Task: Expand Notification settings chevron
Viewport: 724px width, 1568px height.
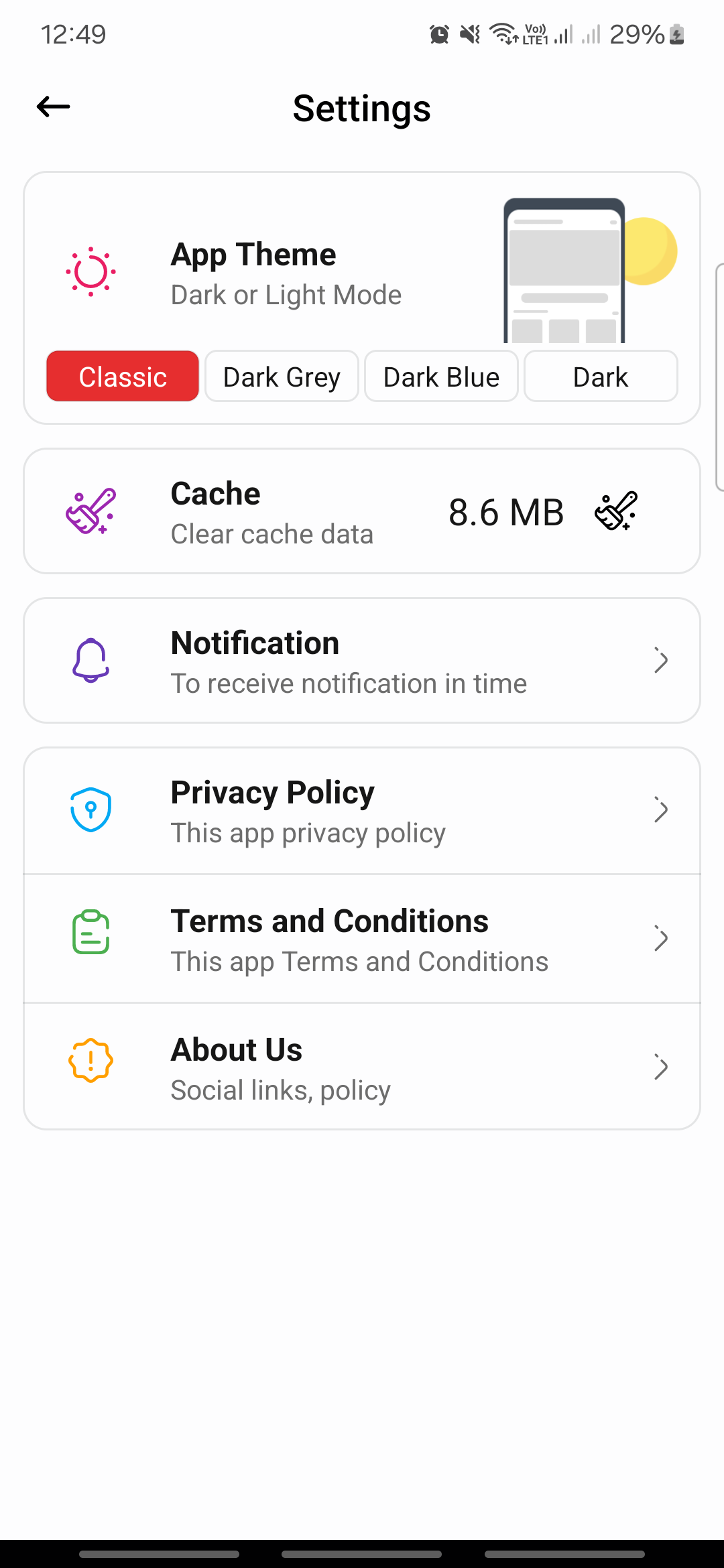Action: click(x=661, y=661)
